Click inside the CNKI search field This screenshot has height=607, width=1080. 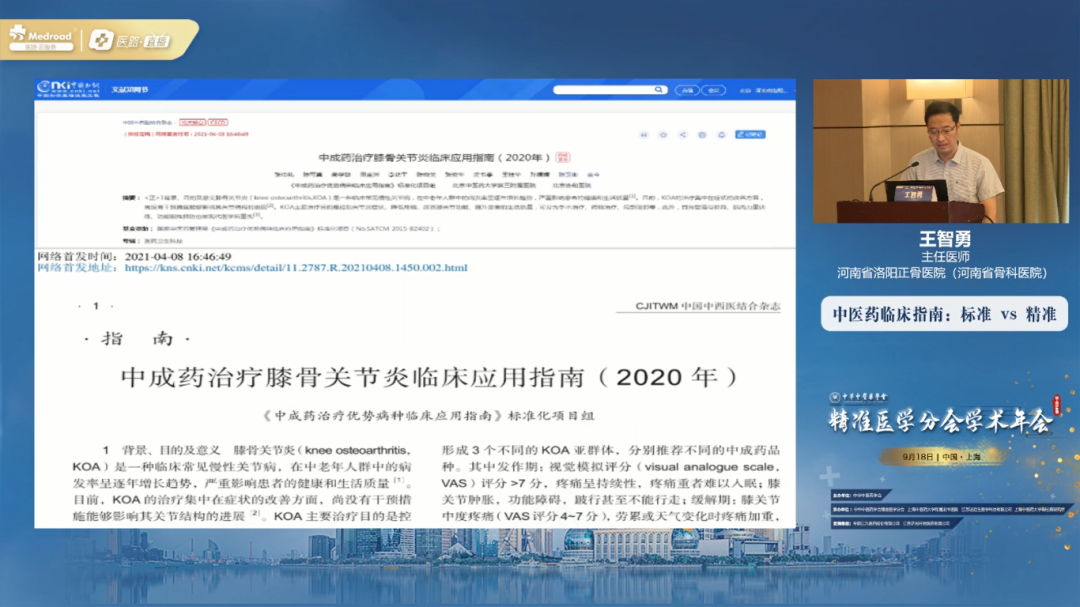point(600,90)
